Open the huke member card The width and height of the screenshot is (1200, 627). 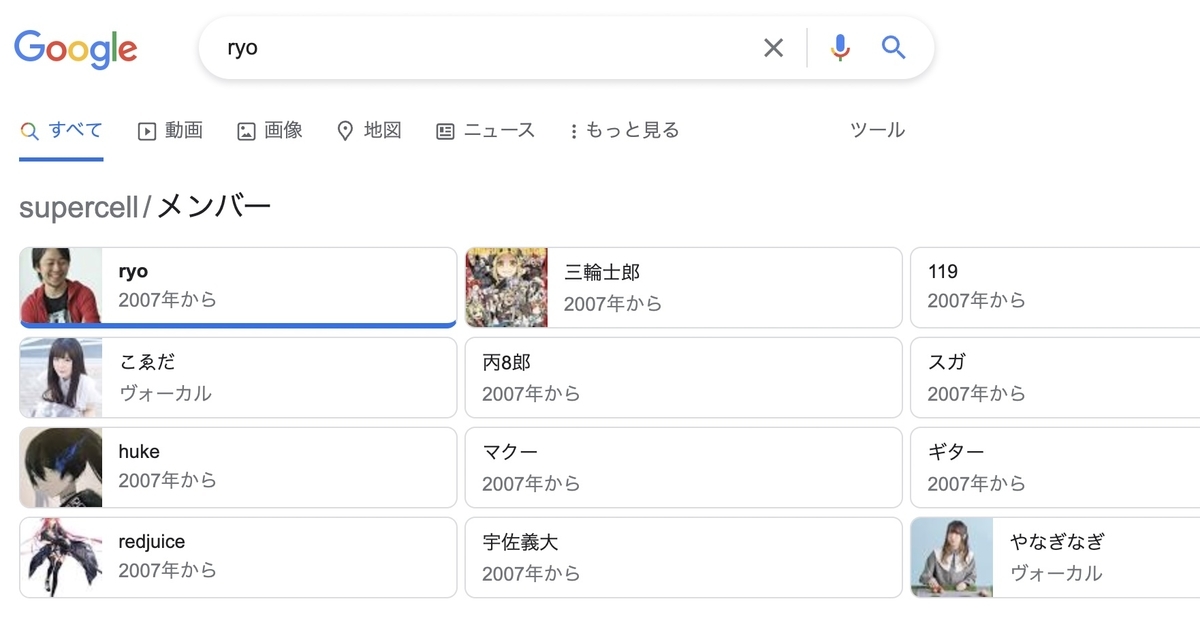[238, 467]
